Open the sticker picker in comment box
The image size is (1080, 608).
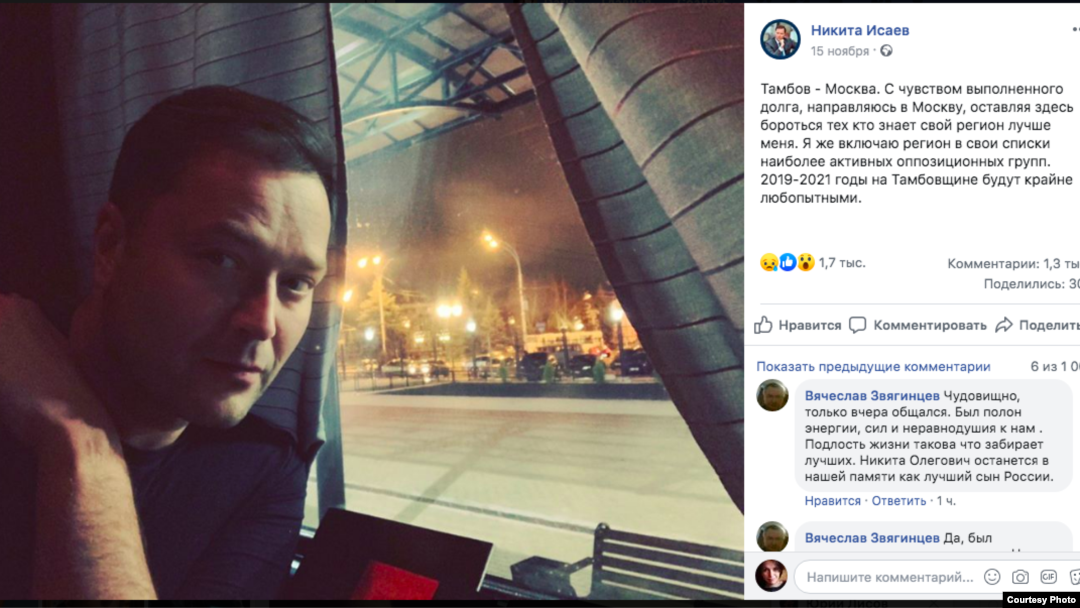click(x=1074, y=577)
